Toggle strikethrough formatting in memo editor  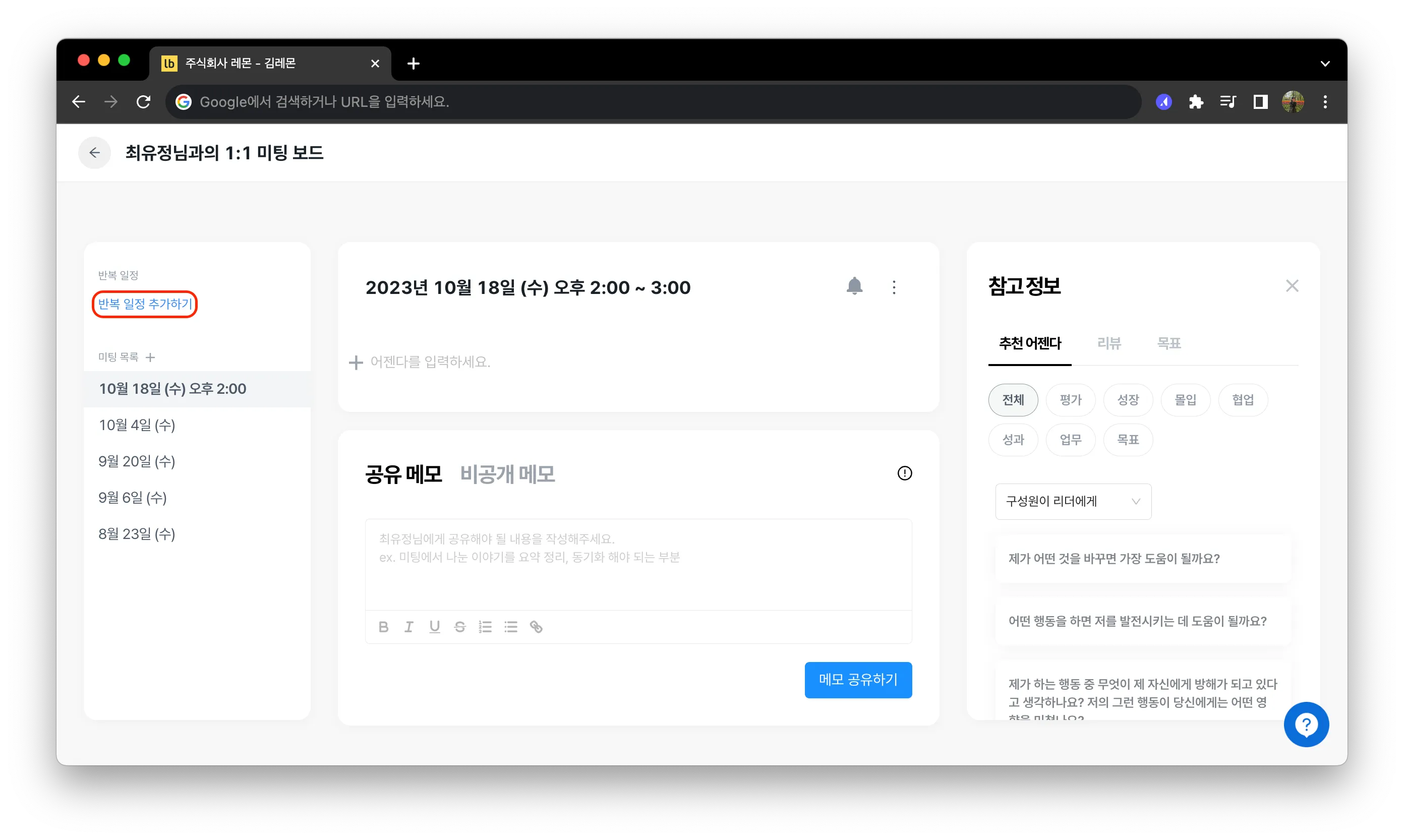[x=460, y=627]
